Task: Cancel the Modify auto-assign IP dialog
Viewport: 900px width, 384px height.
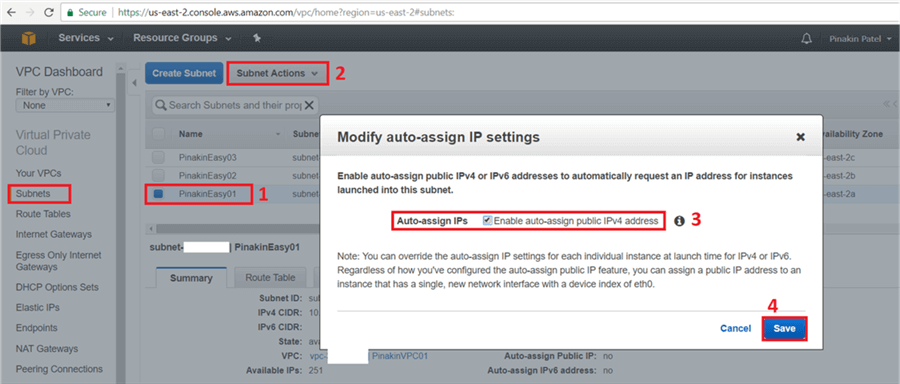Action: [x=735, y=328]
